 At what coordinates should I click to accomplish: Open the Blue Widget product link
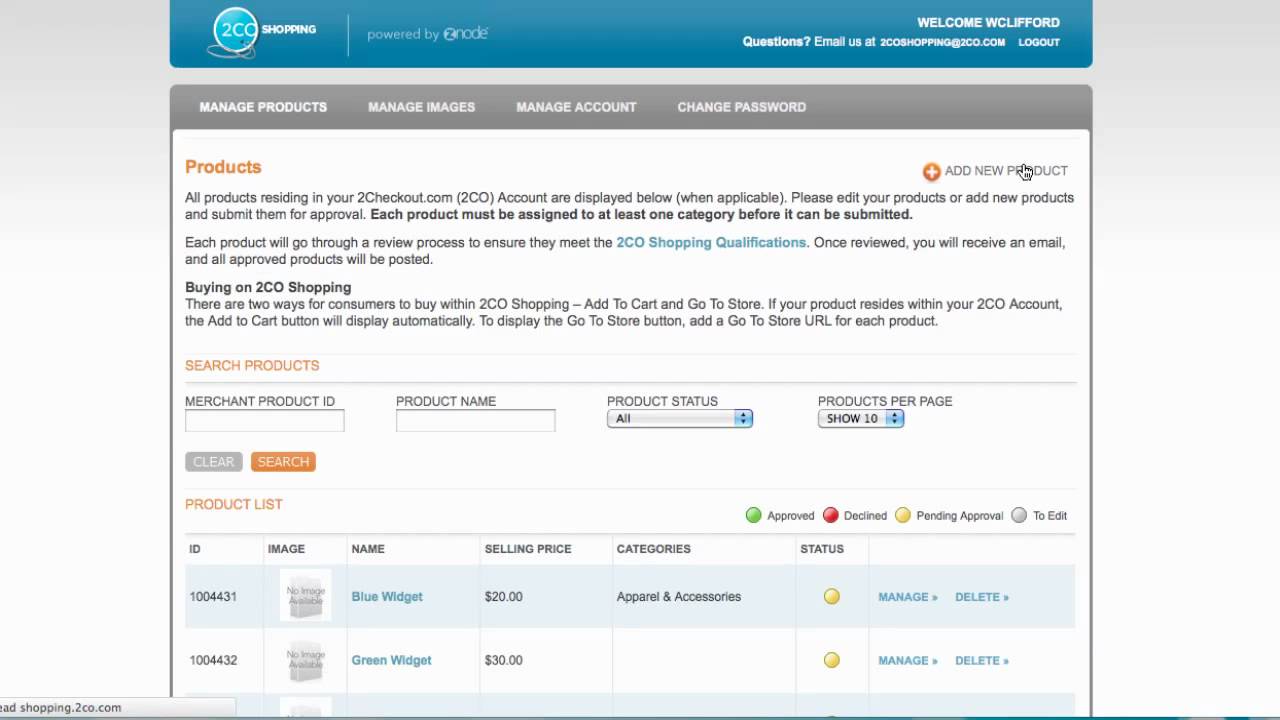(387, 597)
